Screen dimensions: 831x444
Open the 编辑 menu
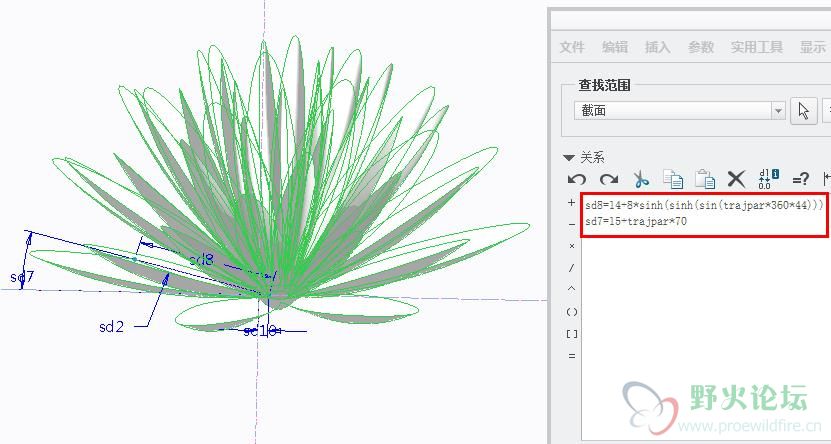[x=615, y=47]
